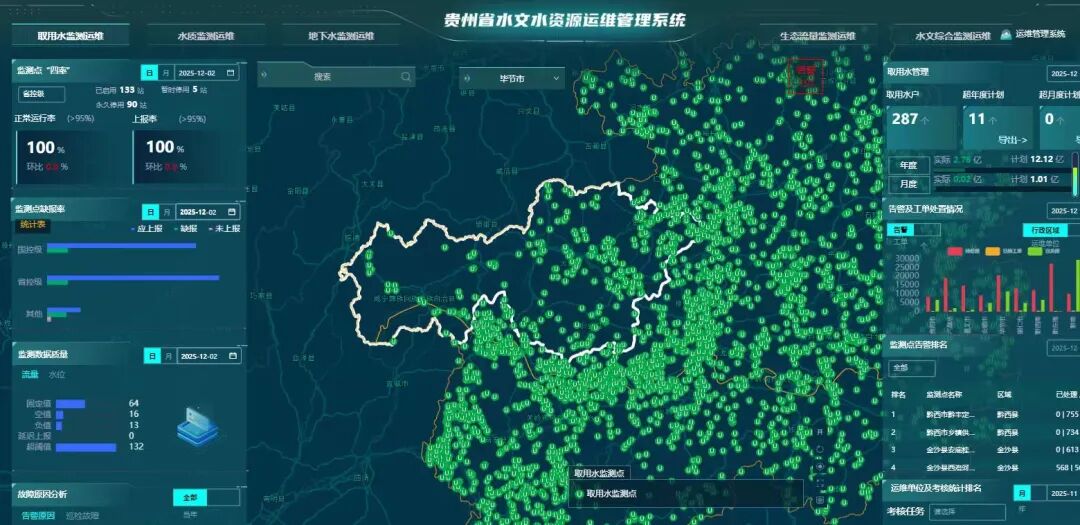The width and height of the screenshot is (1080, 525).
Task: Open the 地下水监测运维 tab
Action: pyautogui.click(x=341, y=36)
